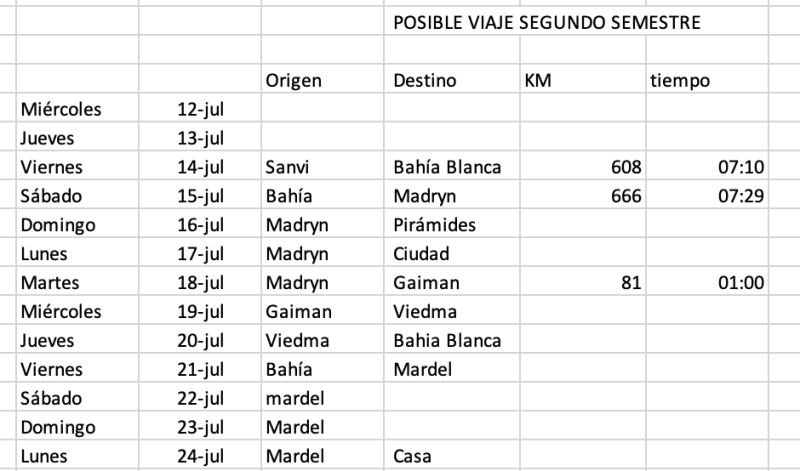Click the cell with value 81
The image size is (800, 471).
(x=583, y=282)
